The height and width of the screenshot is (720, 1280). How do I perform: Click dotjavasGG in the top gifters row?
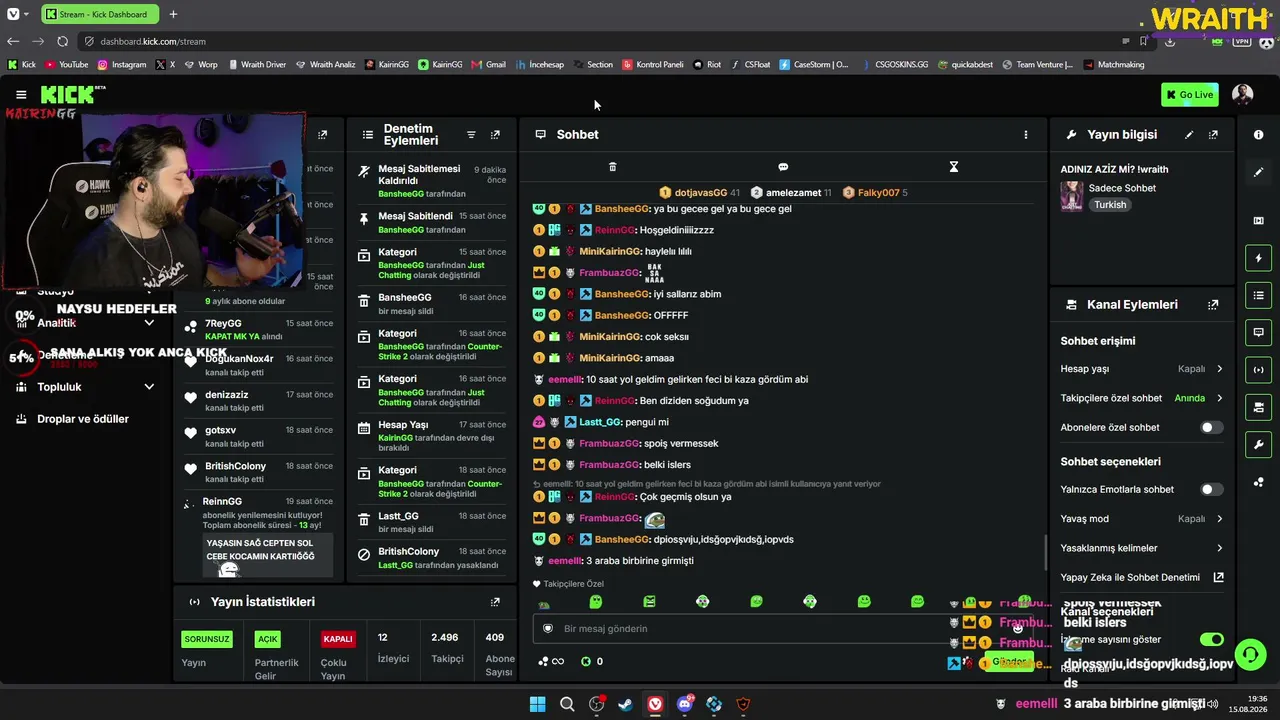(x=700, y=192)
